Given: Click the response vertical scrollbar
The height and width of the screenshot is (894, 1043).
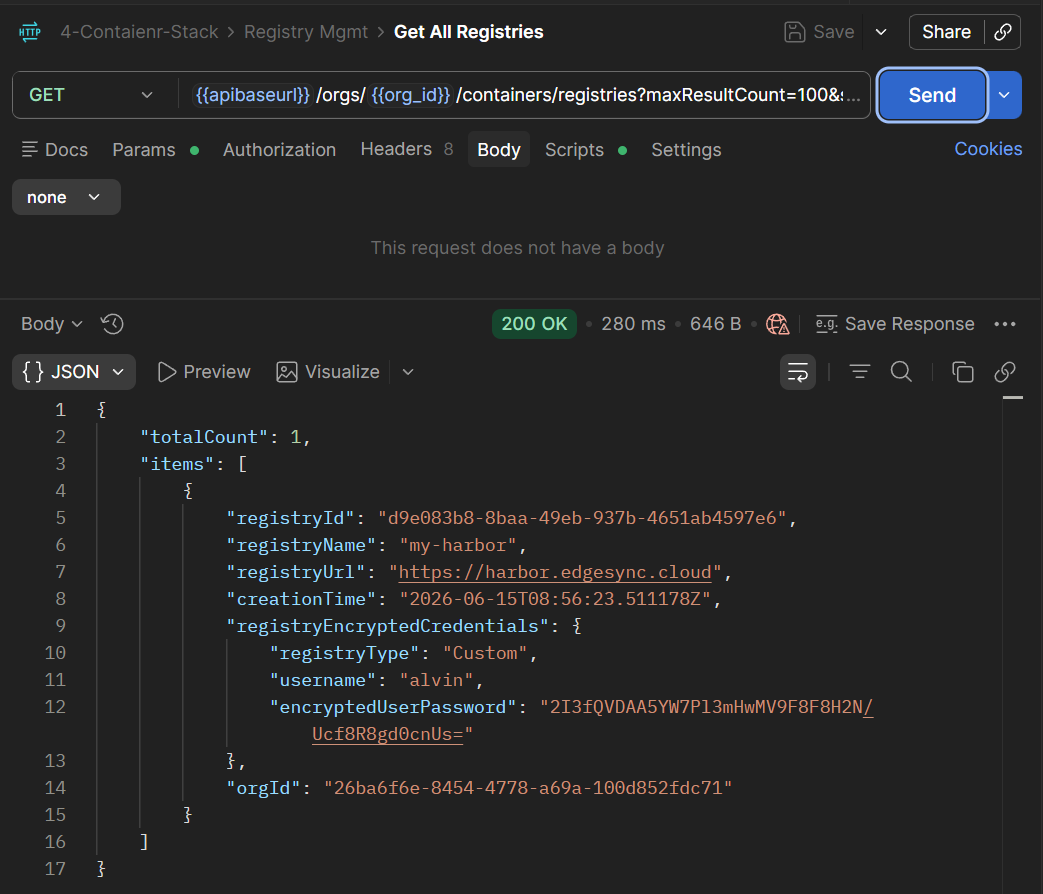Looking at the screenshot, I should (x=1012, y=645).
